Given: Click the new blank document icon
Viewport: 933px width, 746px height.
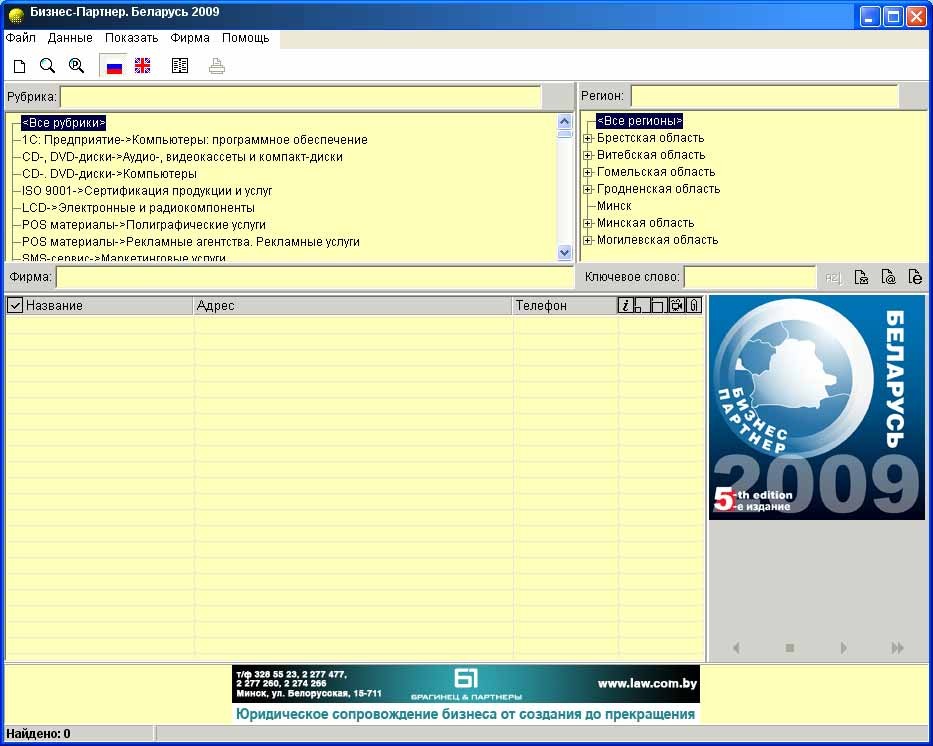Looking at the screenshot, I should [x=20, y=65].
